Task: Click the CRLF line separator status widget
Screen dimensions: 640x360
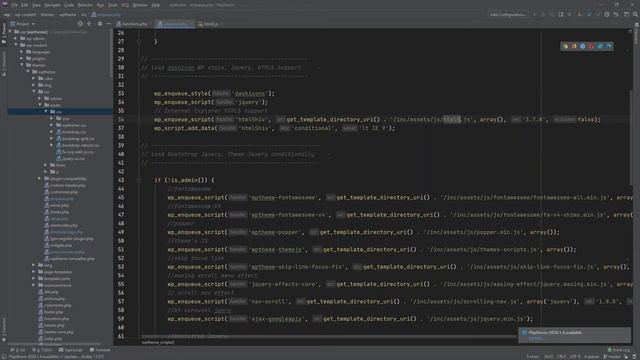Action: click(562, 356)
